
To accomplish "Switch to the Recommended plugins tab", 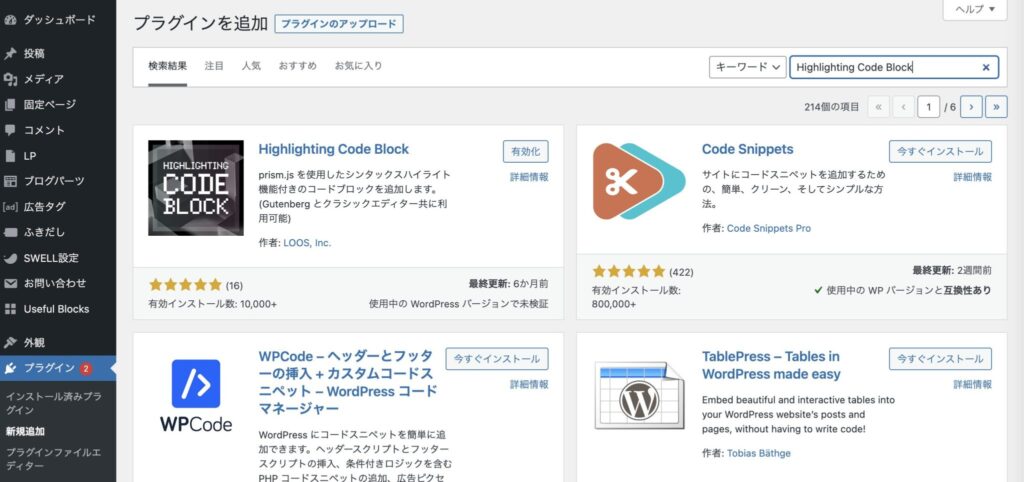I will [x=298, y=66].
